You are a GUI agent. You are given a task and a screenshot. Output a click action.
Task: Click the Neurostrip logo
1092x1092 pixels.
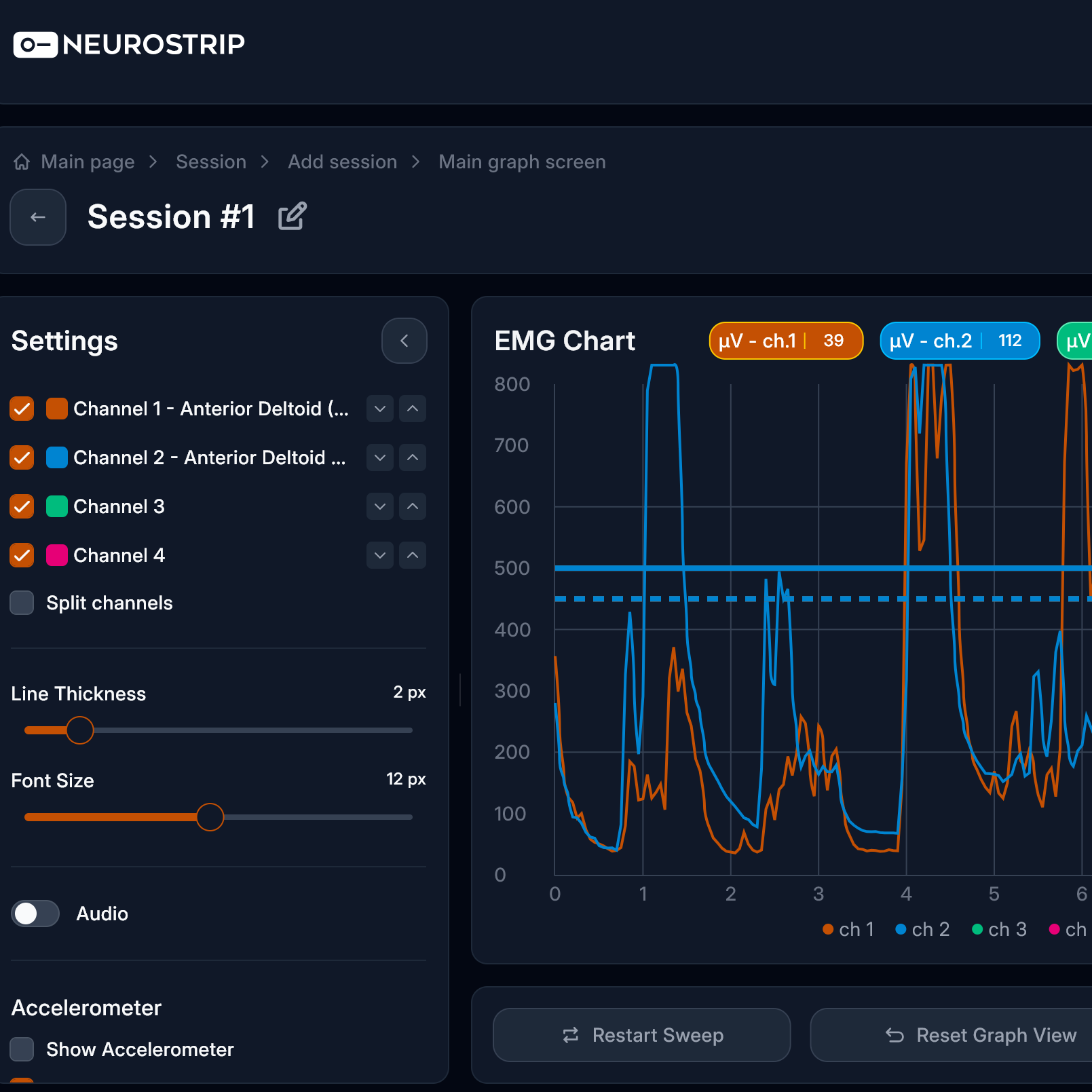(x=129, y=45)
